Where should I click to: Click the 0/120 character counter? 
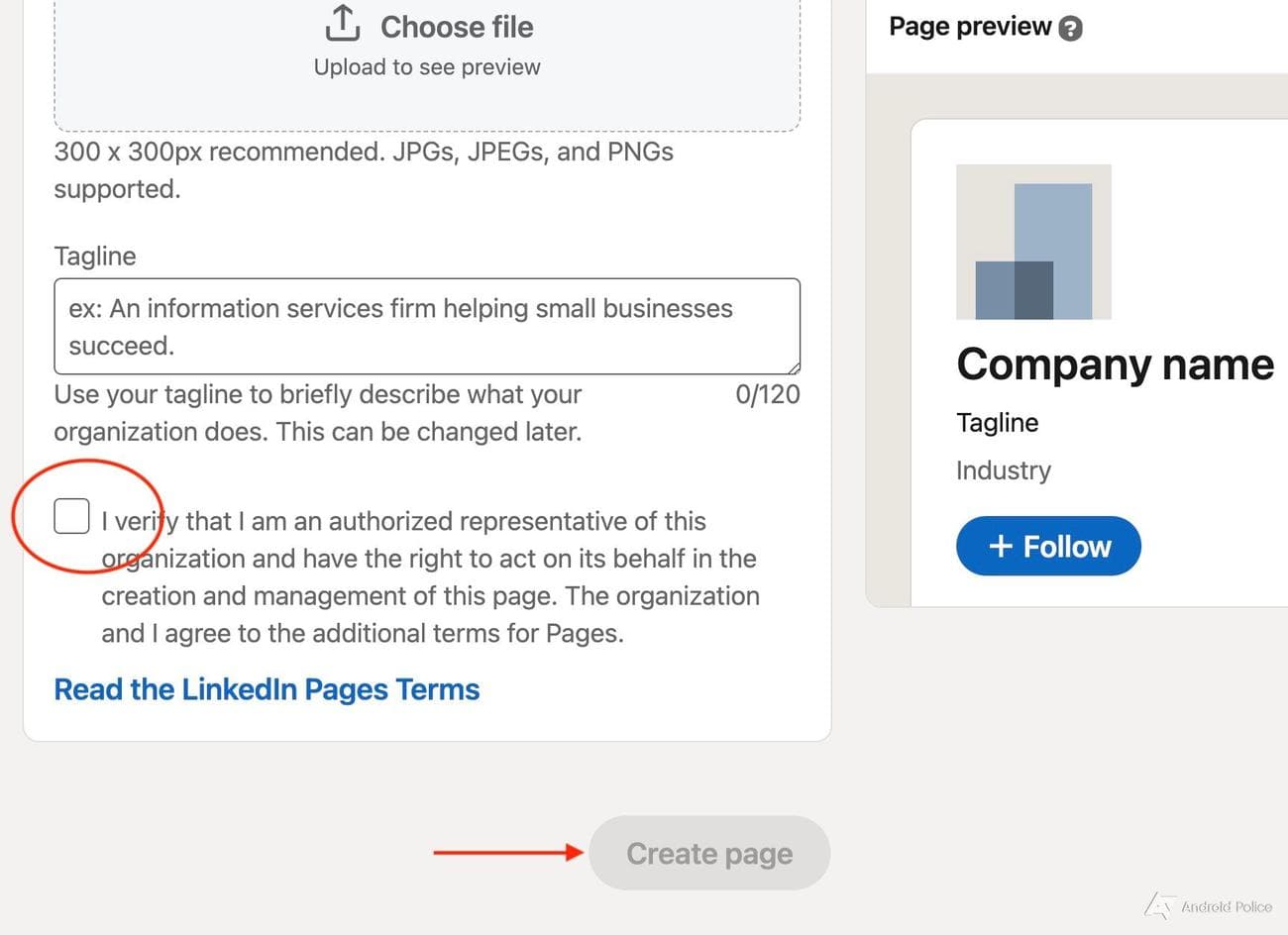767,394
